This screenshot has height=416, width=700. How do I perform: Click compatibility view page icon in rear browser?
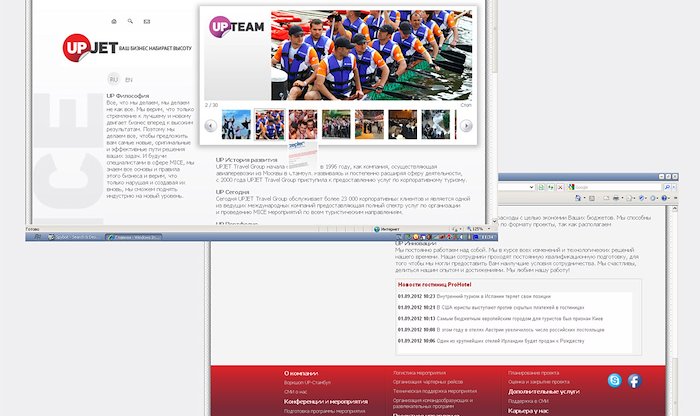541,187
